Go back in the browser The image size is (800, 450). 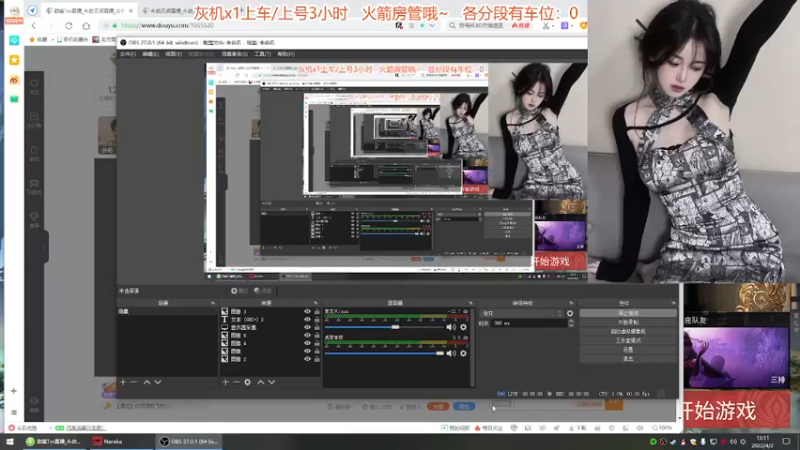(34, 26)
